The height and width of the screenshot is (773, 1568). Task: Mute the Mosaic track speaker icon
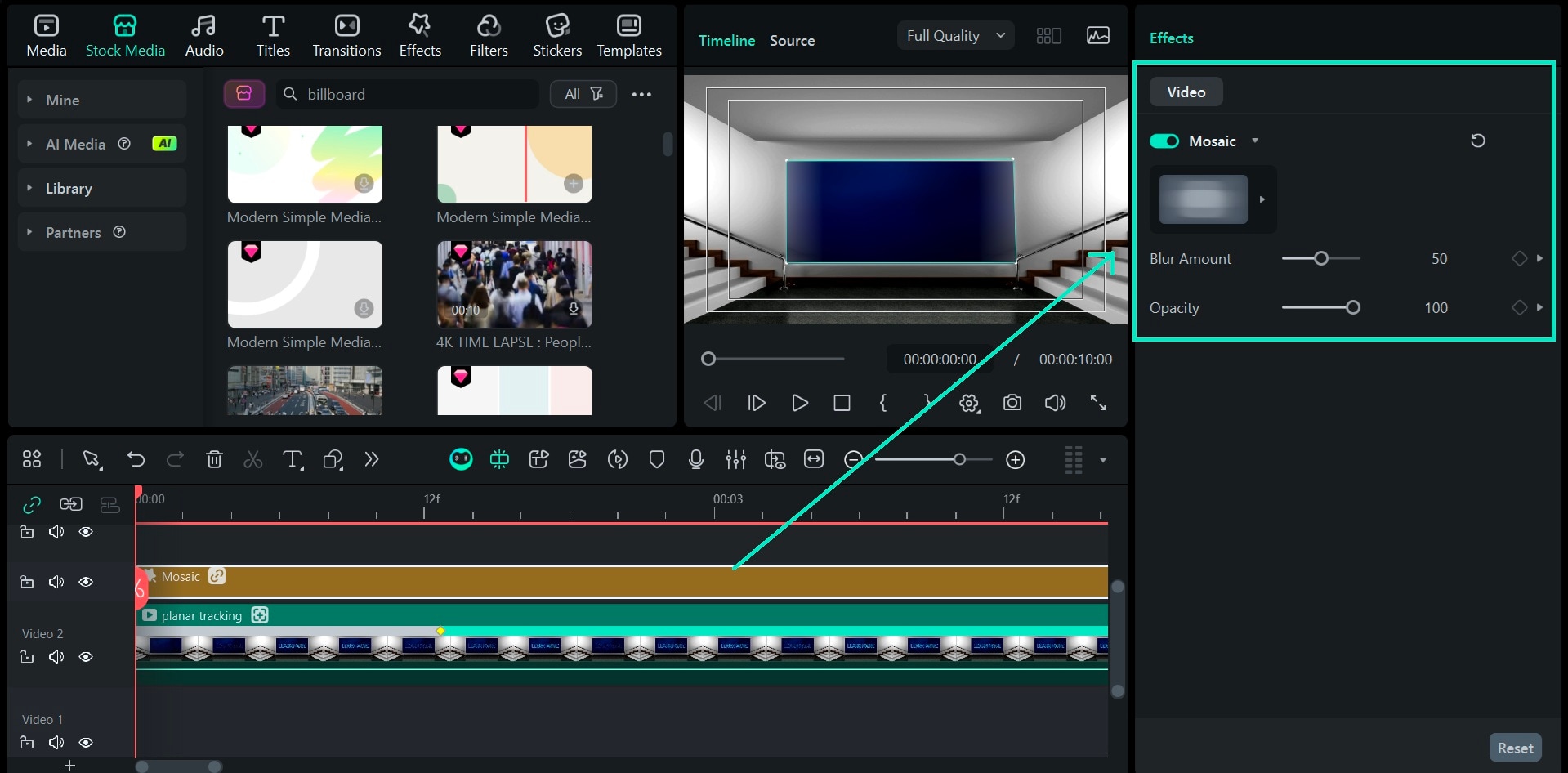click(56, 582)
